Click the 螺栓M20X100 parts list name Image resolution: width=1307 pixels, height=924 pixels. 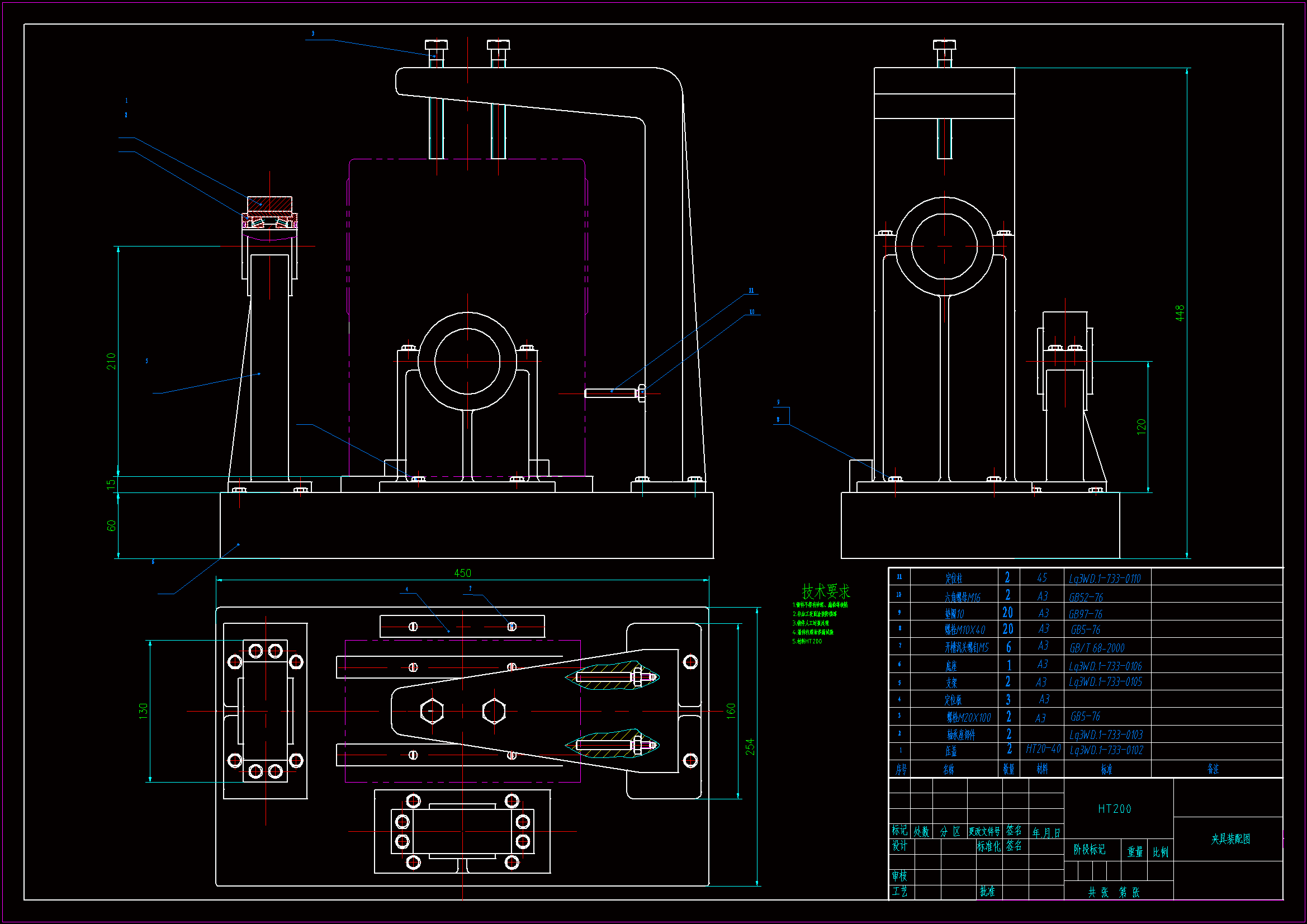[968, 717]
